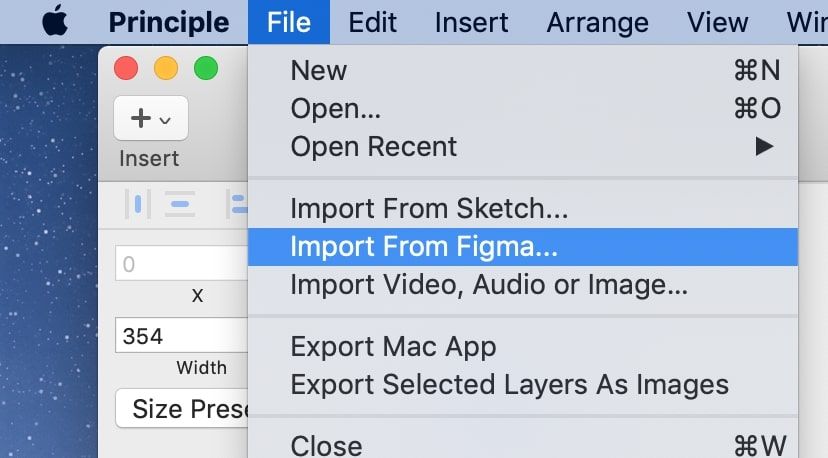Viewport: 828px width, 458px height.
Task: Open the View menu
Action: pyautogui.click(x=718, y=21)
